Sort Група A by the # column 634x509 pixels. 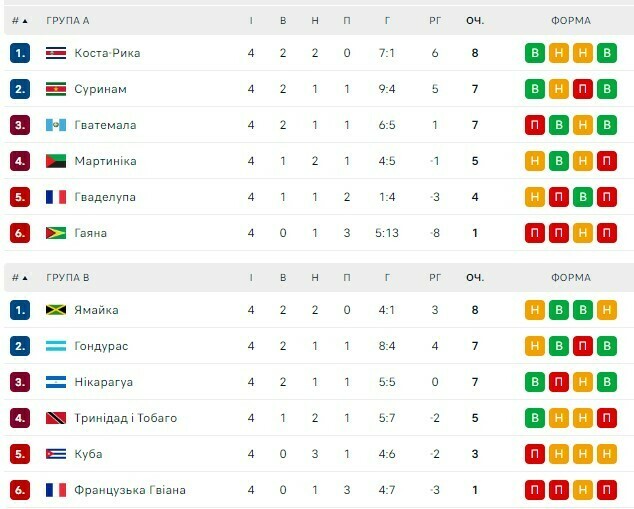click(x=19, y=20)
